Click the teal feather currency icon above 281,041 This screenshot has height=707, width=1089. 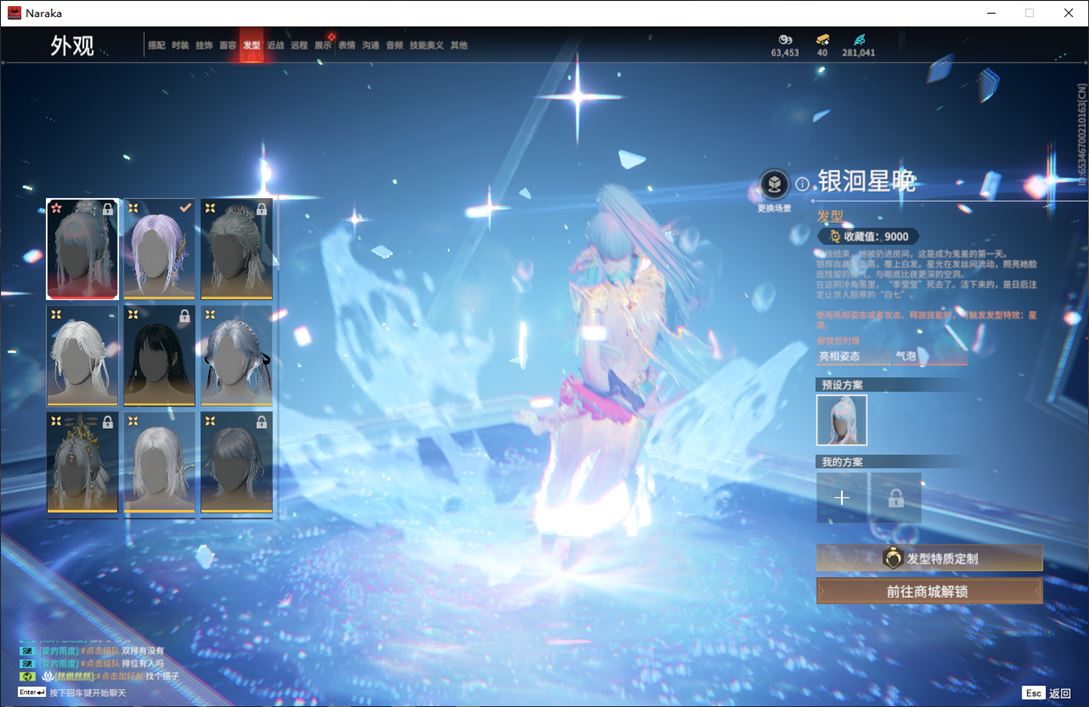tap(859, 40)
